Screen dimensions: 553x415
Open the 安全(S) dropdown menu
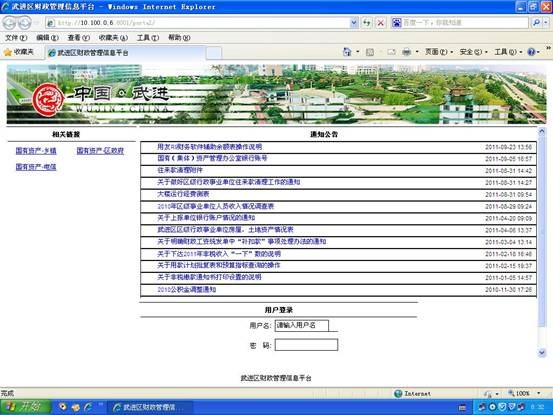[x=474, y=52]
